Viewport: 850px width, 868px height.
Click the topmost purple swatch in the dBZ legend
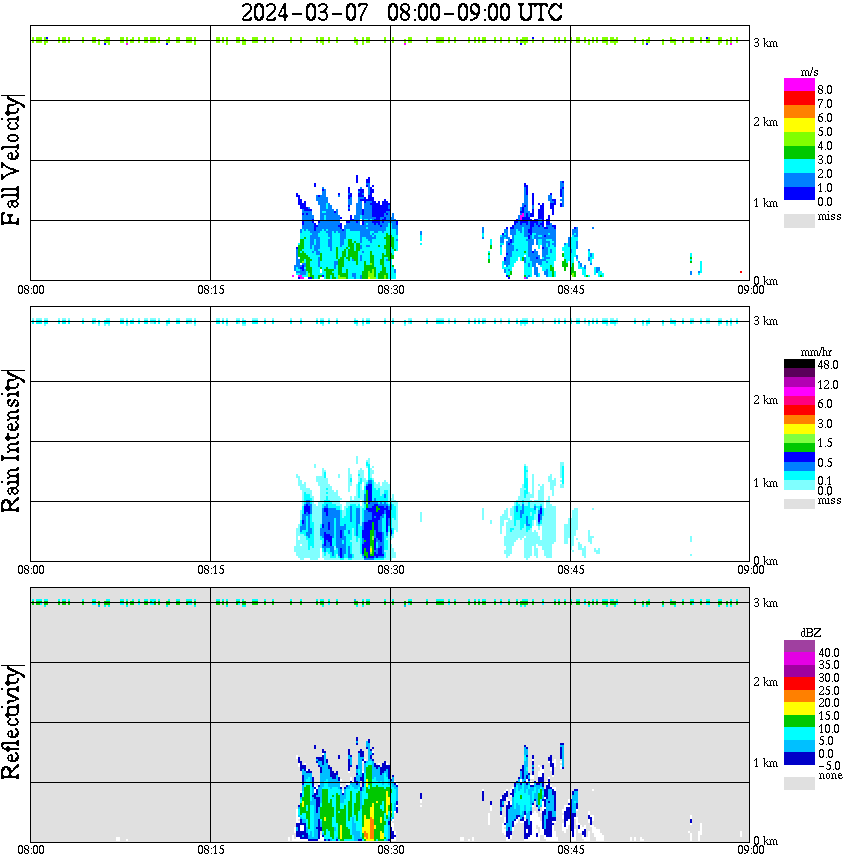799,646
